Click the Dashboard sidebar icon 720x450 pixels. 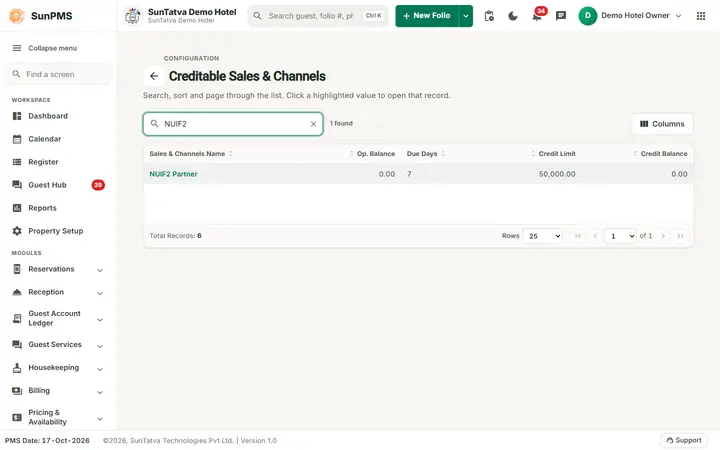pos(17,116)
